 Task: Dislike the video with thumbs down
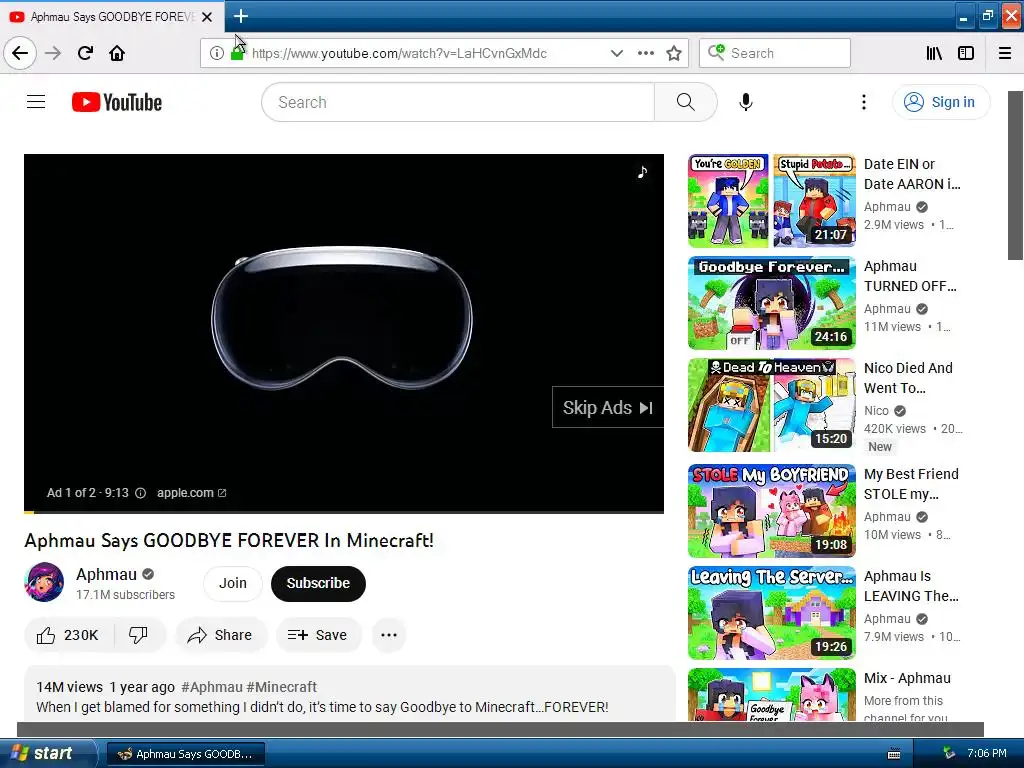pyautogui.click(x=138, y=635)
